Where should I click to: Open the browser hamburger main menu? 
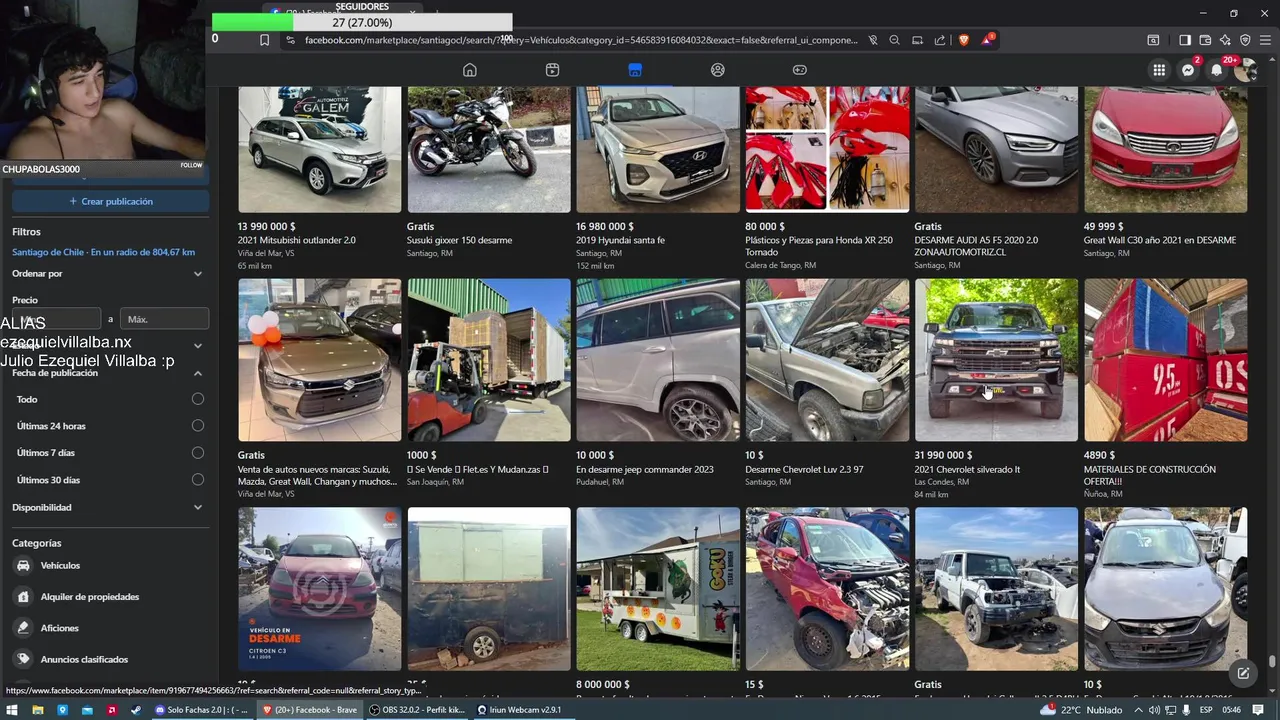coord(1264,40)
